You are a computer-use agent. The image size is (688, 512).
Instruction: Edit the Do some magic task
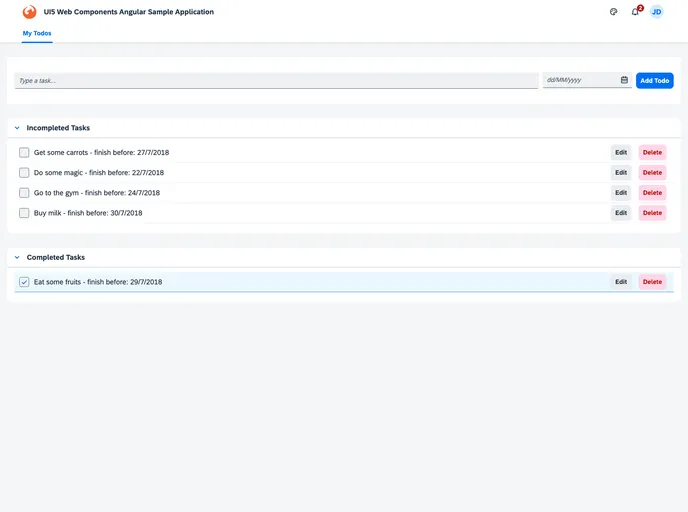(621, 173)
